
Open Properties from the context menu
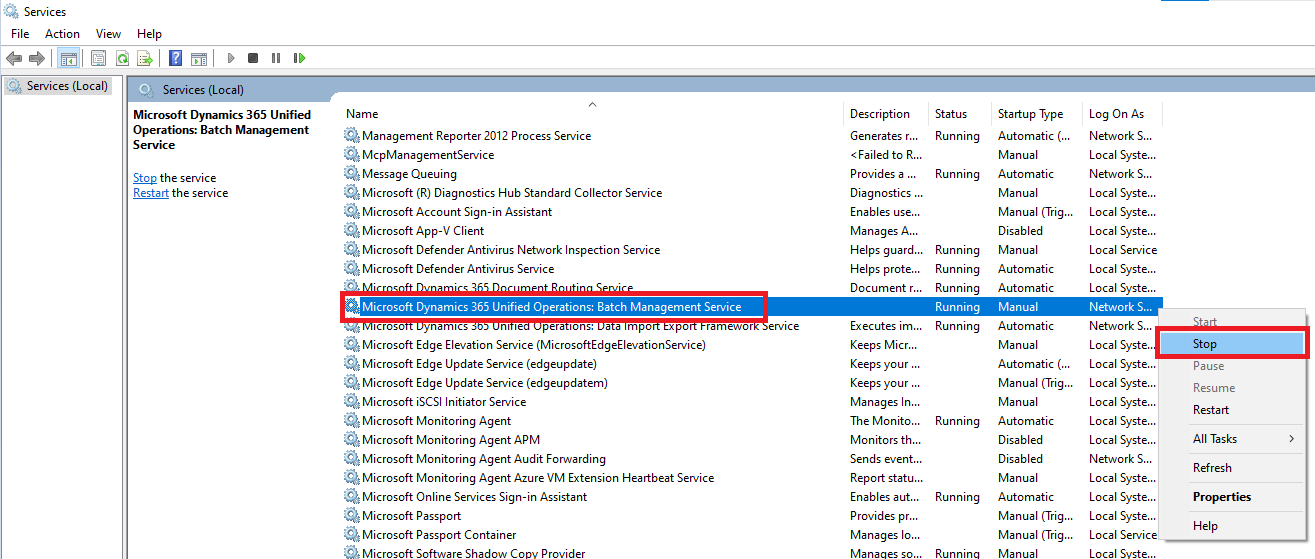(x=1221, y=497)
